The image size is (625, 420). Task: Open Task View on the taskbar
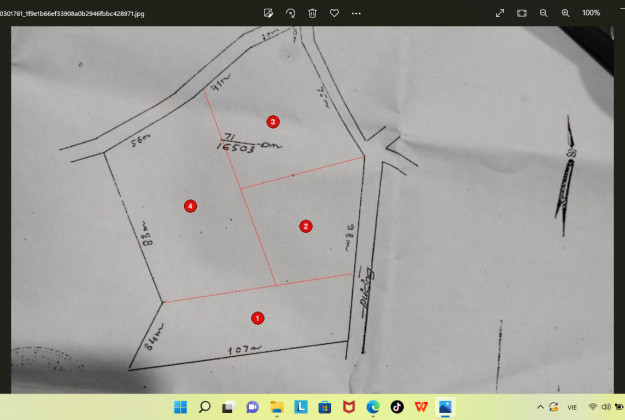coord(229,407)
